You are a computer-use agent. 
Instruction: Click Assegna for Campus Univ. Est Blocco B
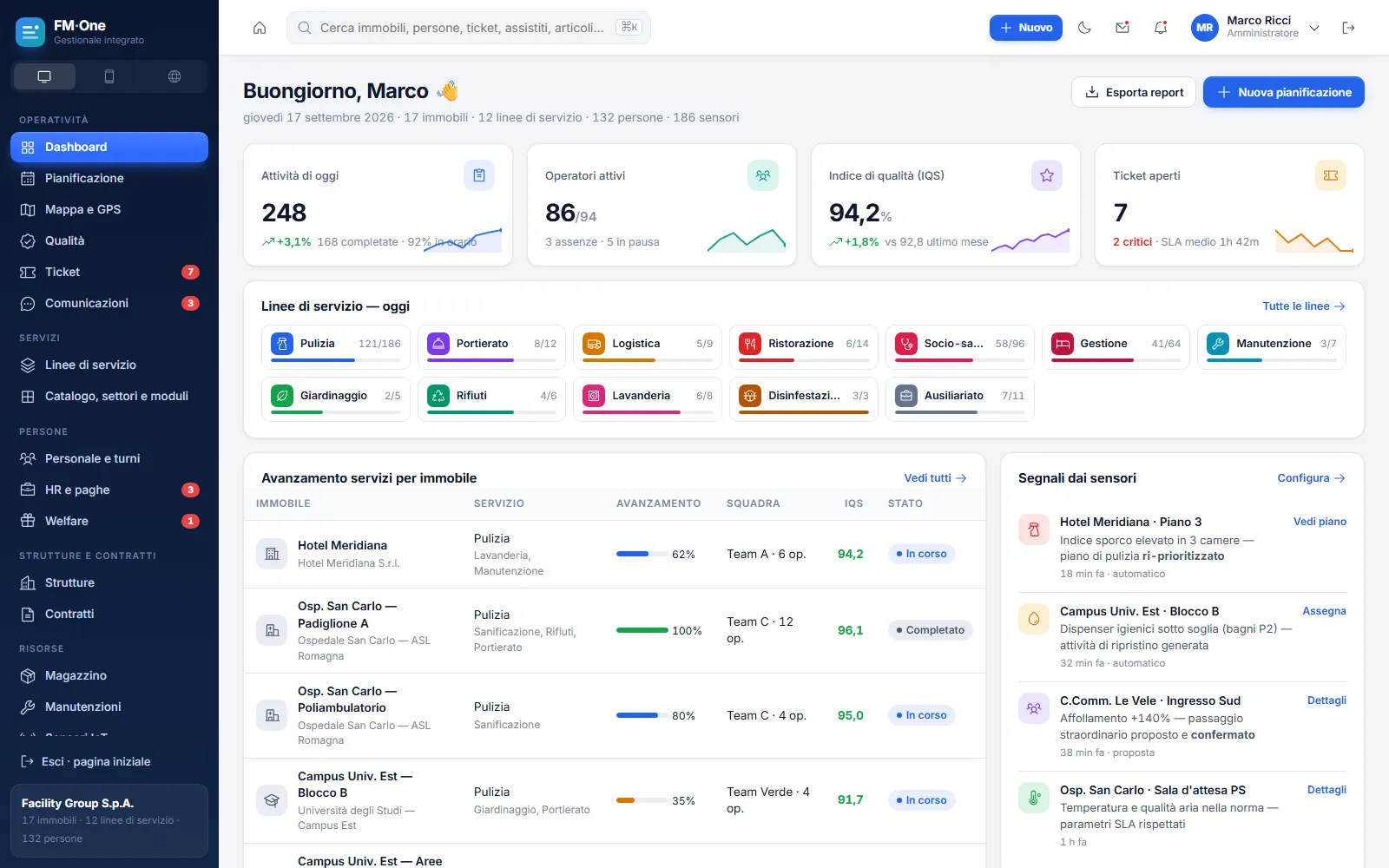pyautogui.click(x=1324, y=611)
